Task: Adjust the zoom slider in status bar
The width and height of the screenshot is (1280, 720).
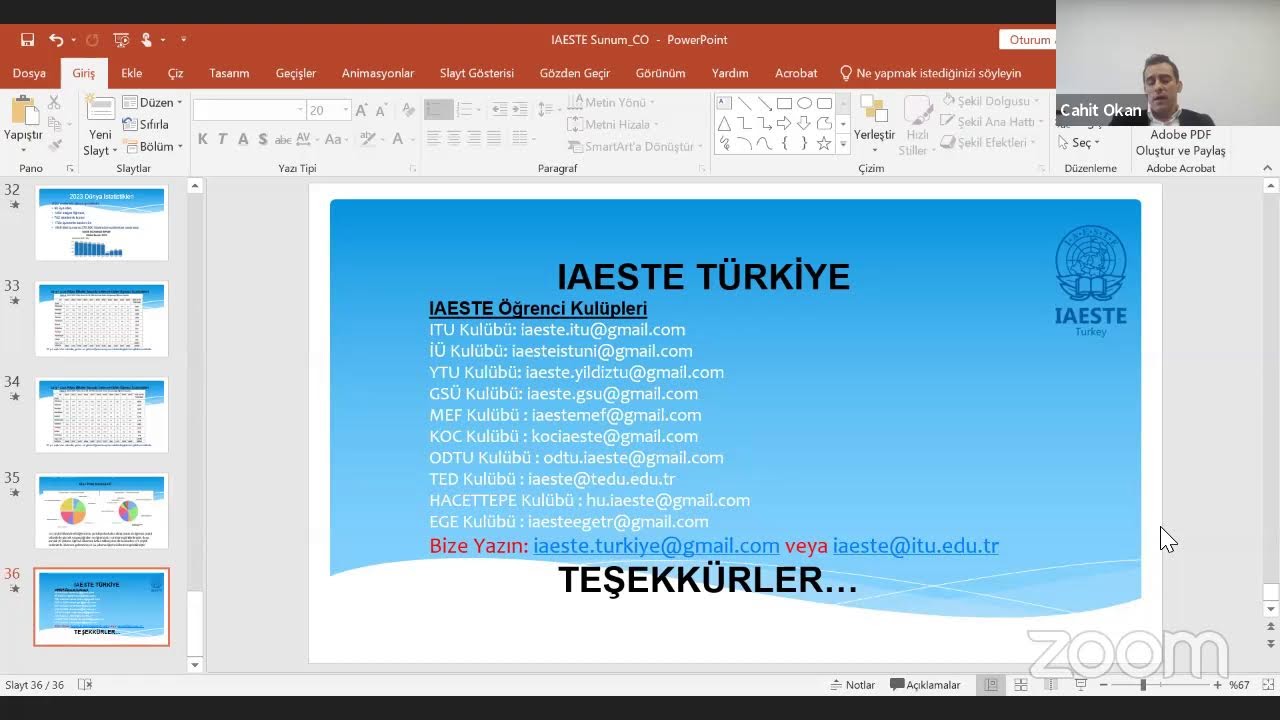Action: 1143,685
